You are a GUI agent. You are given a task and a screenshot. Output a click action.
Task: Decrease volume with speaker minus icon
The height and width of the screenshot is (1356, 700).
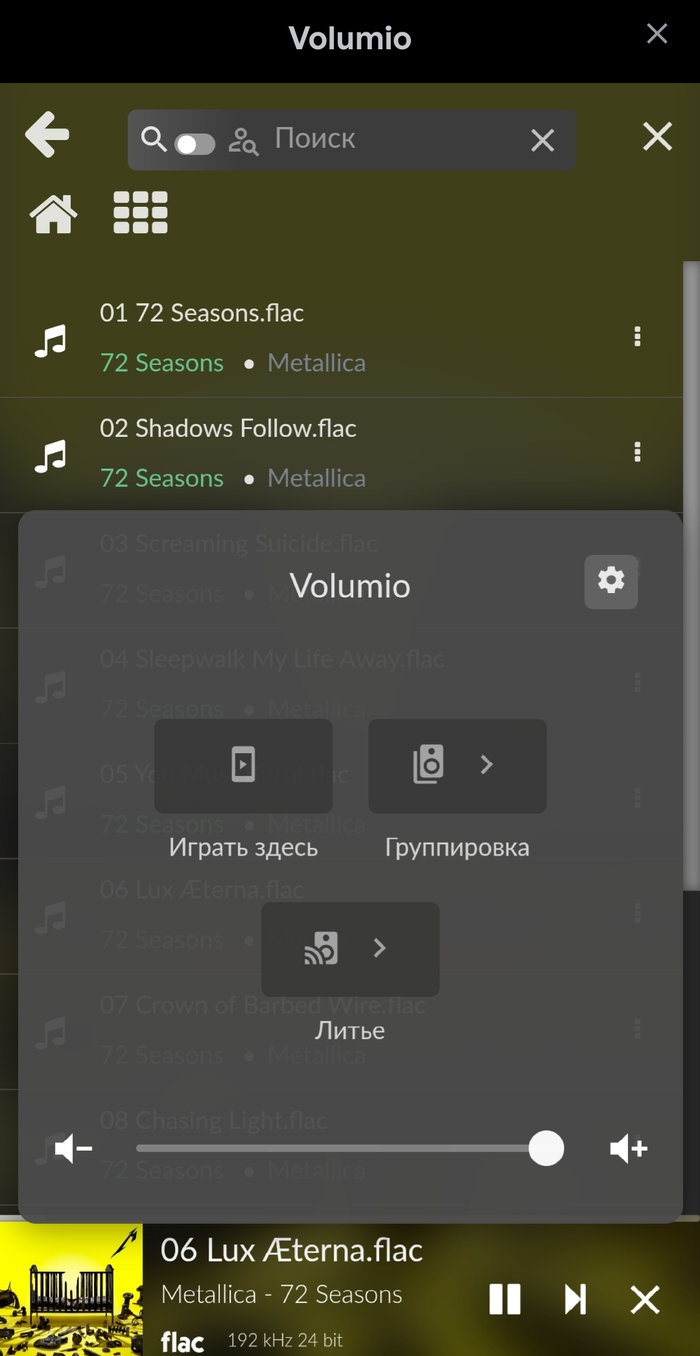[x=73, y=1149]
